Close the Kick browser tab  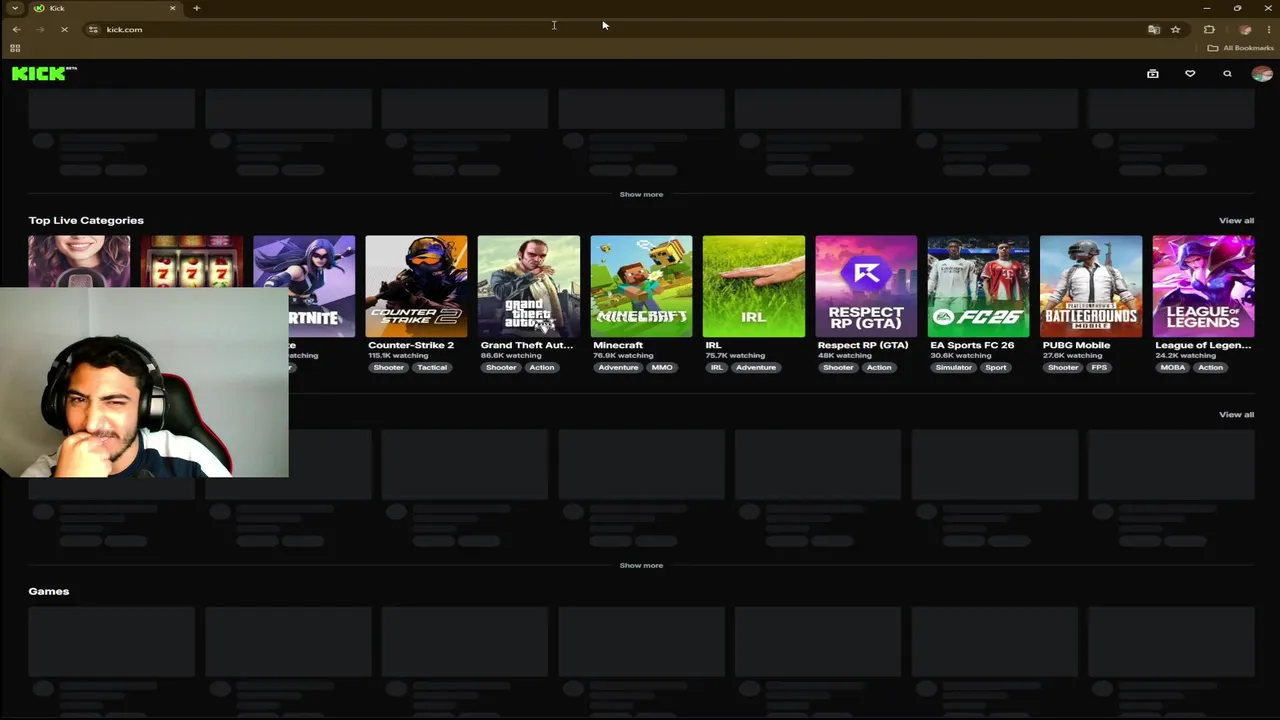(172, 8)
